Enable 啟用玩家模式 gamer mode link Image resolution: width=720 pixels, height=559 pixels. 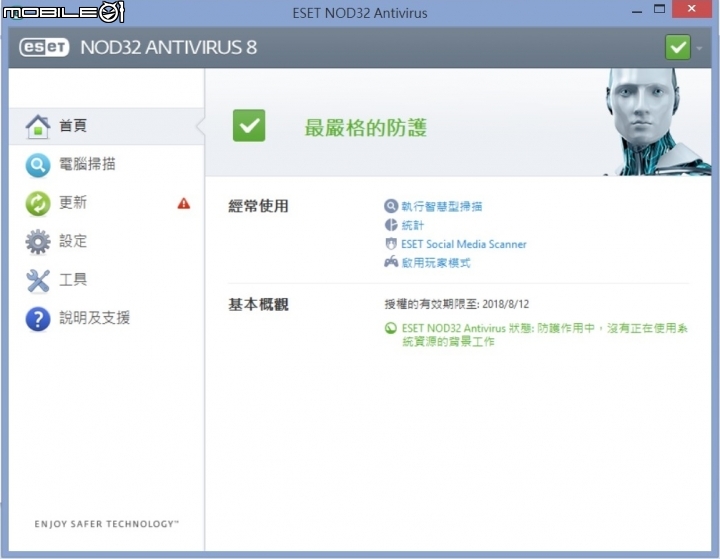(436, 263)
